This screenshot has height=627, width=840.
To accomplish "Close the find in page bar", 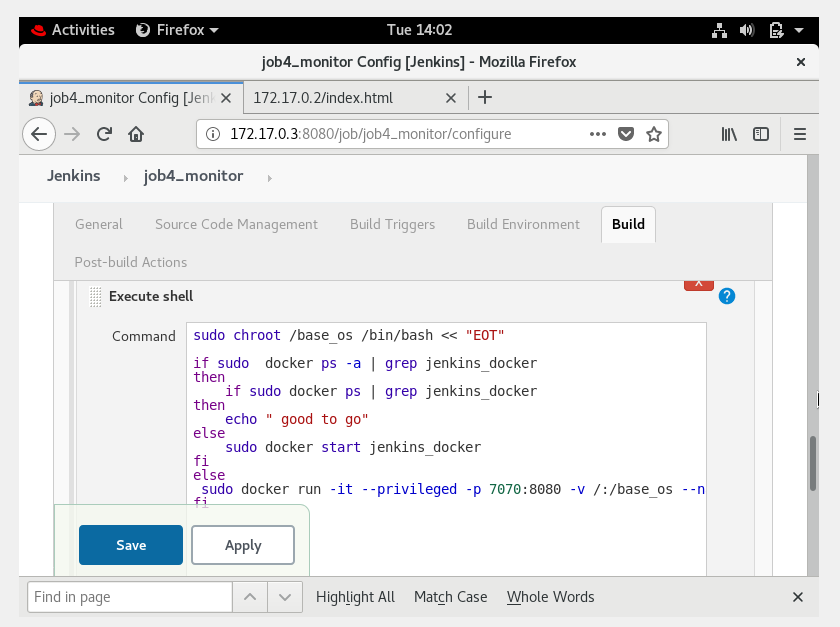I will click(x=798, y=597).
